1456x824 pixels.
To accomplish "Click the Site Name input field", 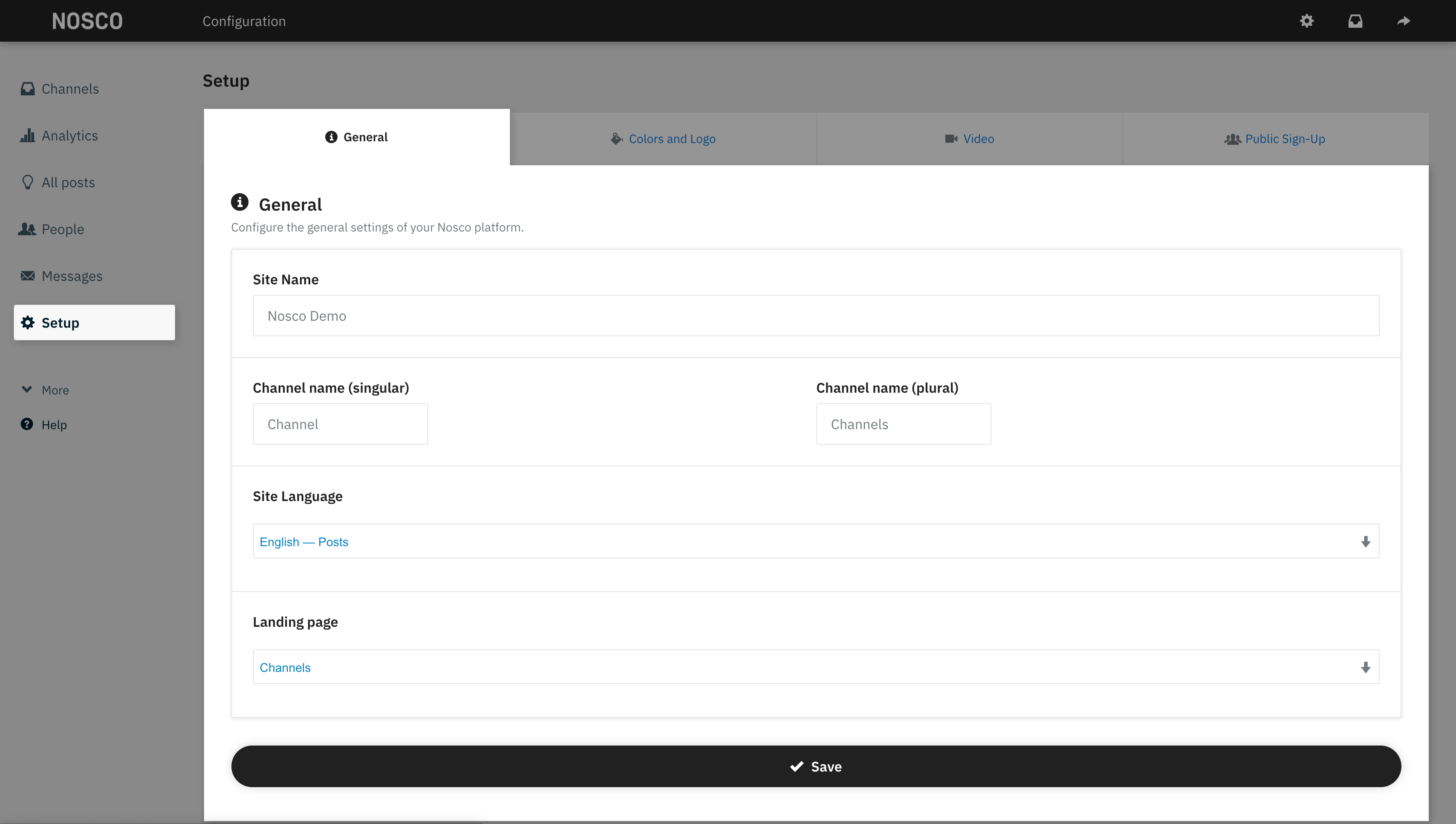I will click(x=816, y=316).
